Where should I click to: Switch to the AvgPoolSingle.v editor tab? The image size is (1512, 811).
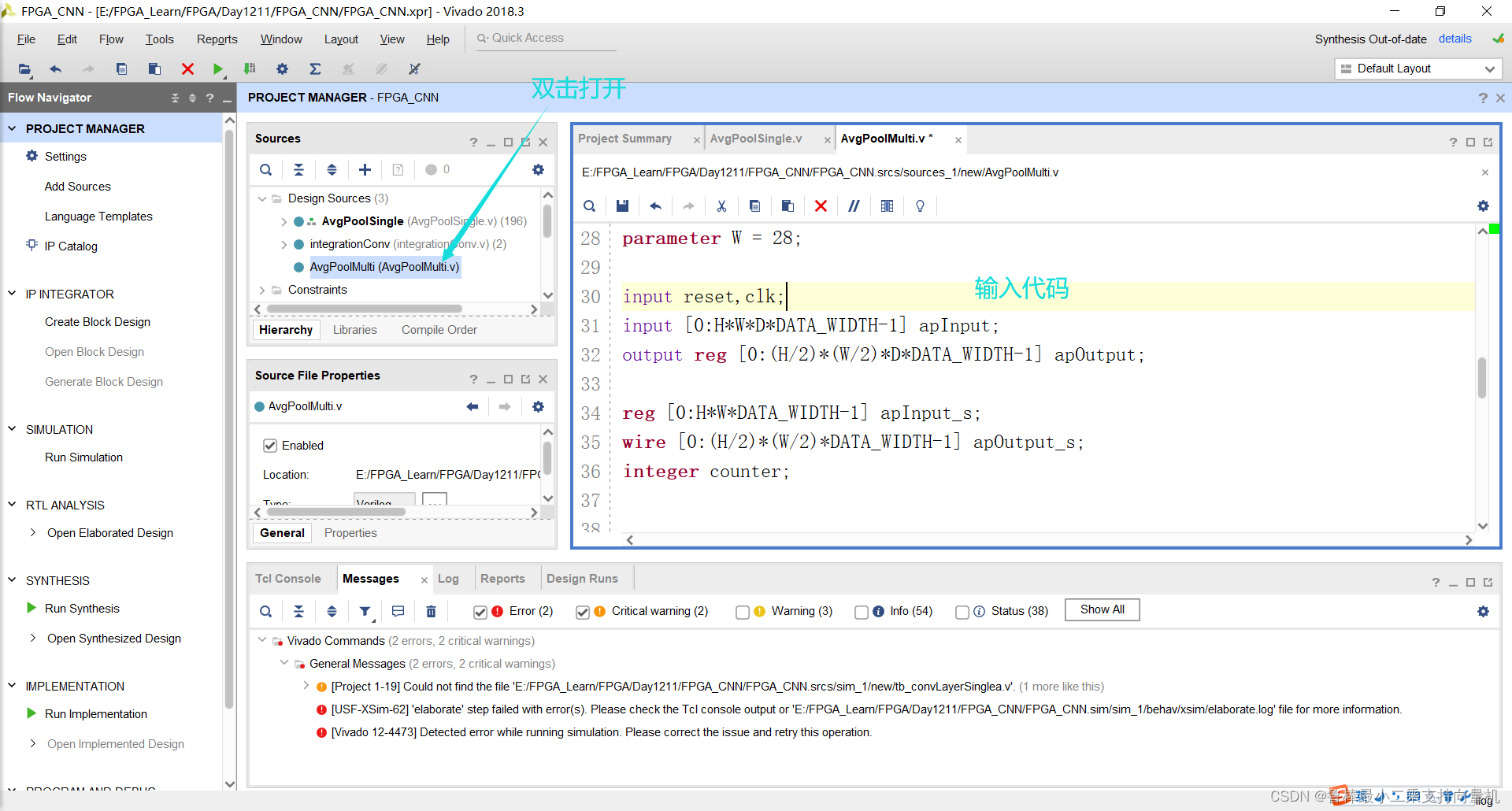(x=756, y=139)
